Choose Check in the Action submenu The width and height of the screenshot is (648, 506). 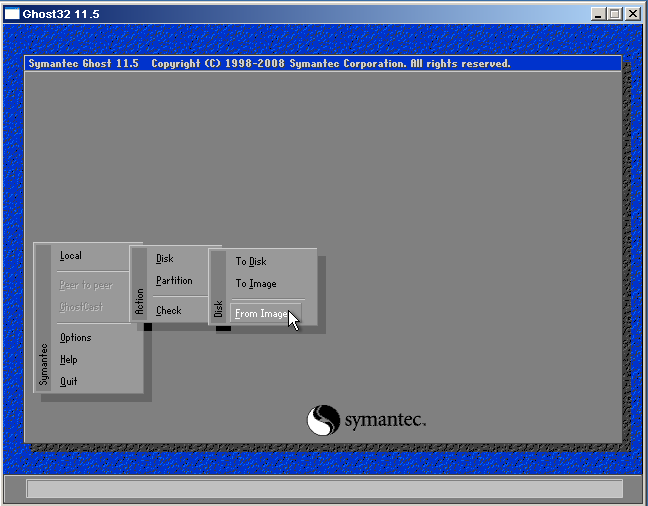[x=169, y=310]
